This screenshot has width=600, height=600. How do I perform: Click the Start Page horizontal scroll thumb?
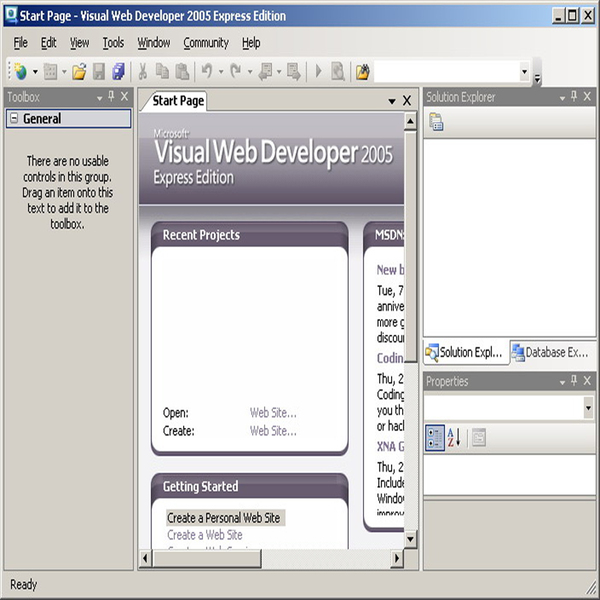(x=207, y=559)
